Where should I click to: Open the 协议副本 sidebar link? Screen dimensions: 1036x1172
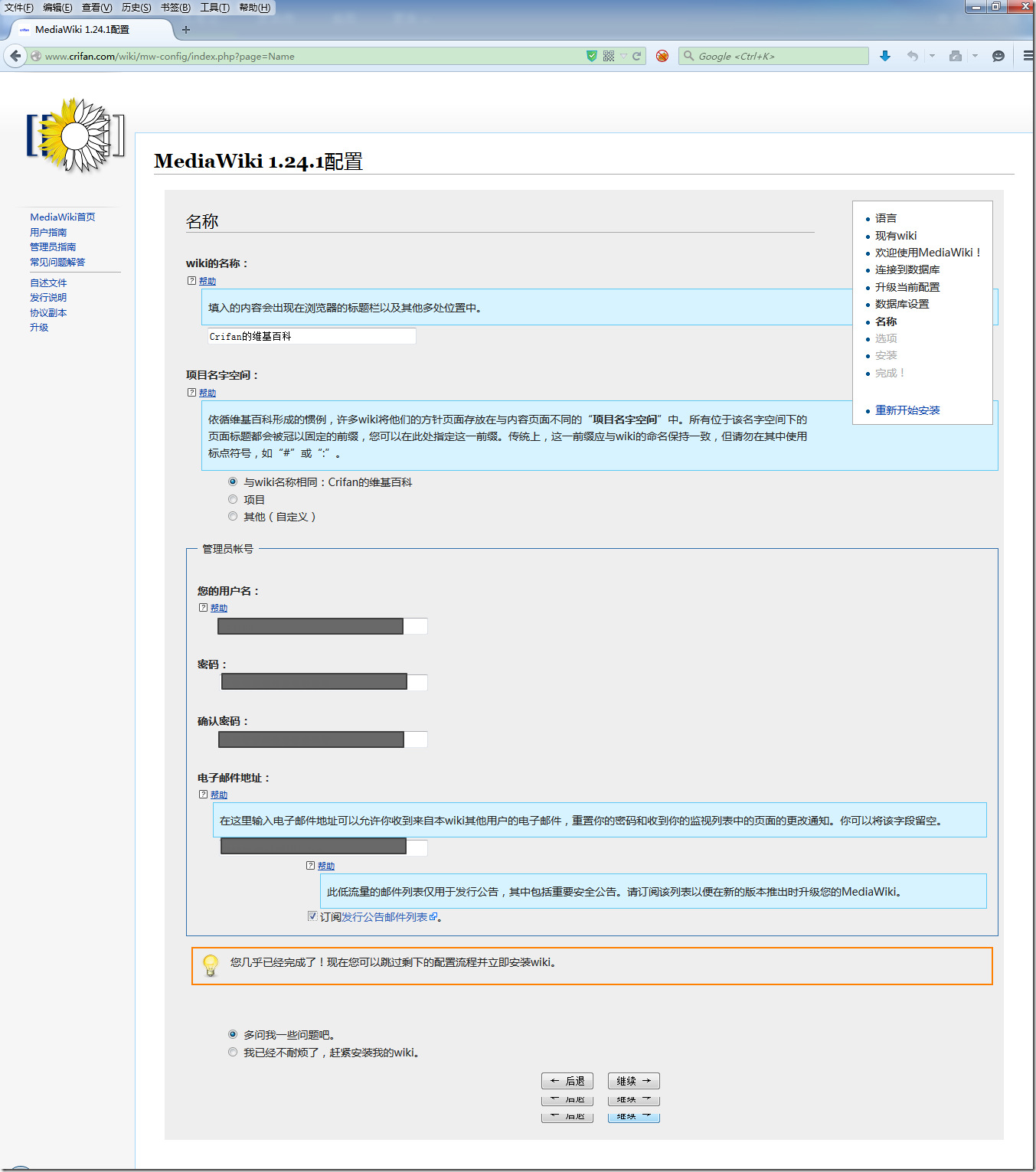point(48,312)
